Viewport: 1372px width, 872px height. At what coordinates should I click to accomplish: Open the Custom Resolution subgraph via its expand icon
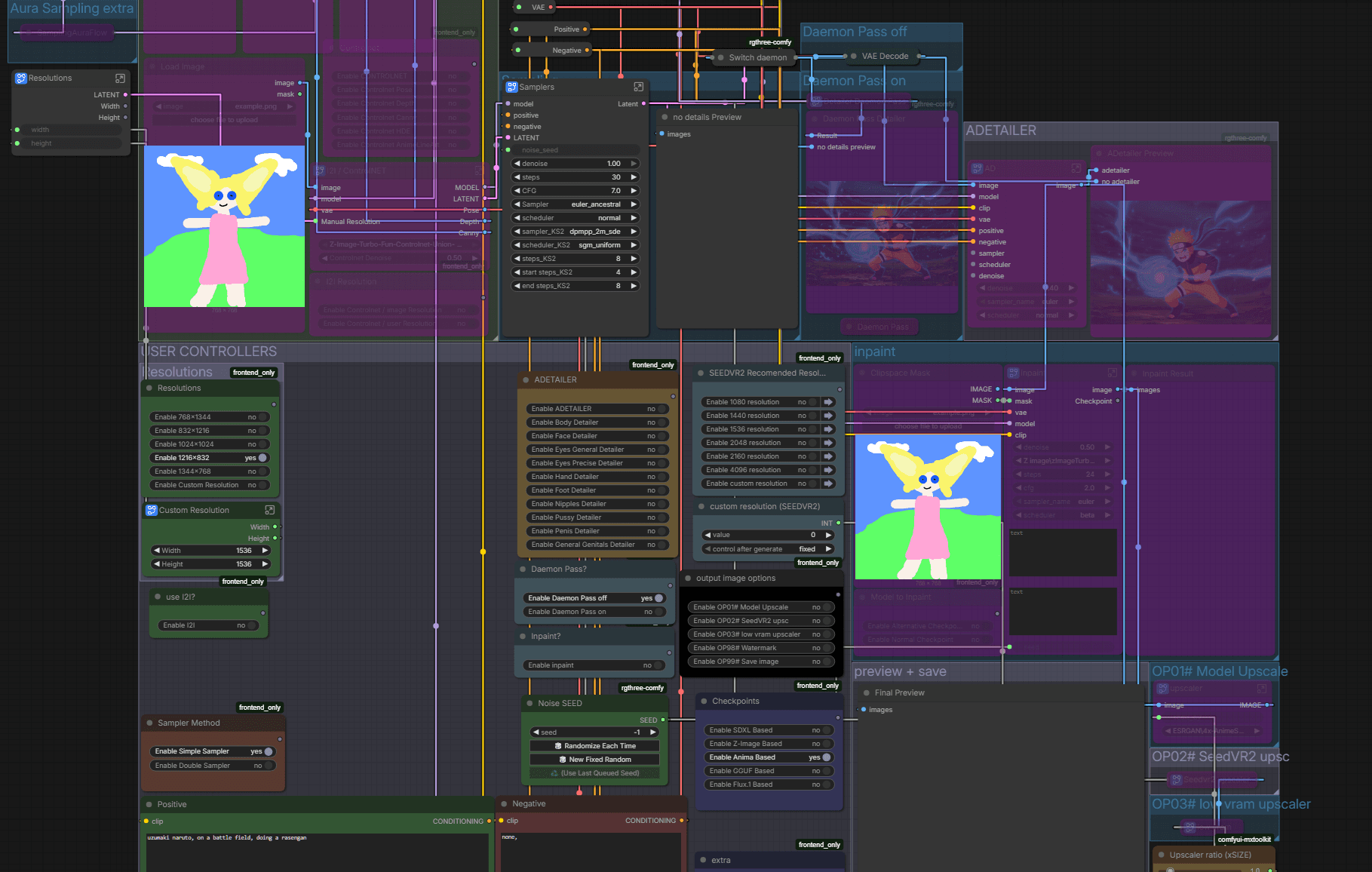pyautogui.click(x=269, y=510)
